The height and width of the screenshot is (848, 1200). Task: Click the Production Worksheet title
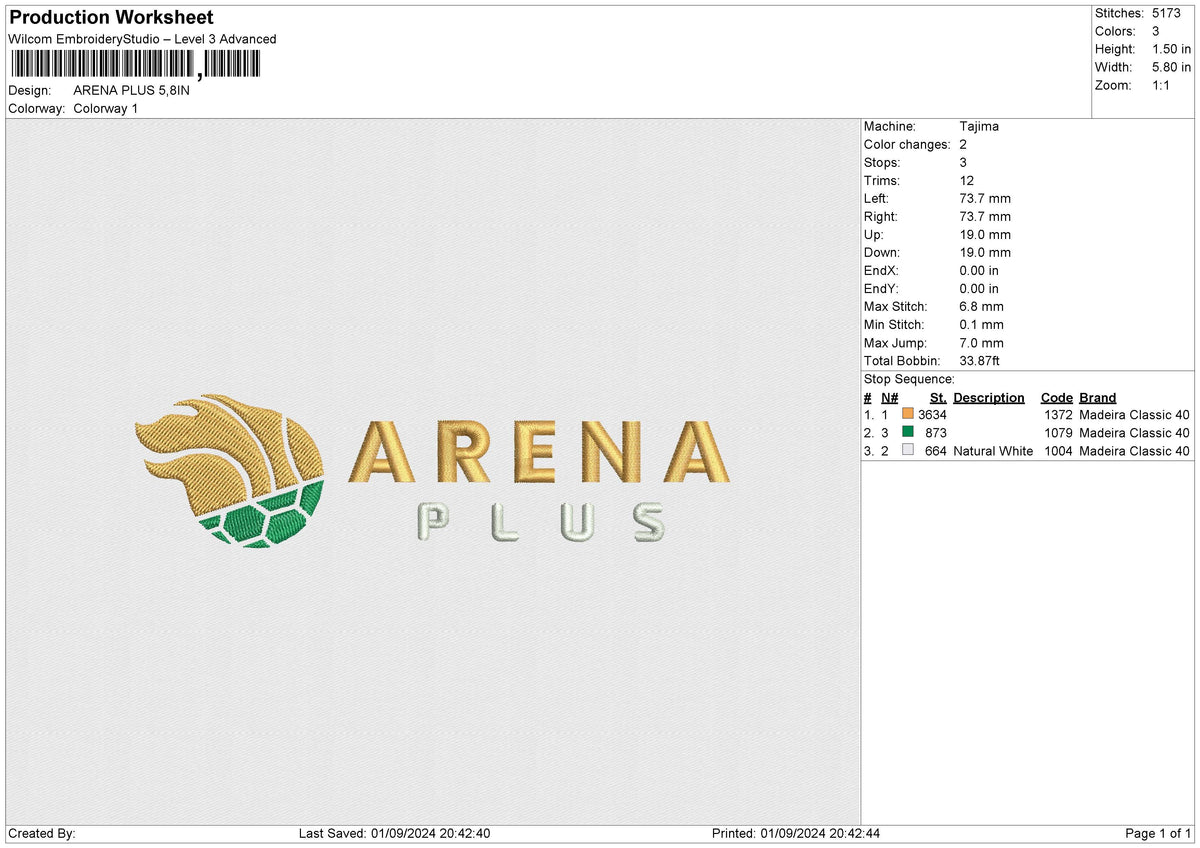click(x=111, y=18)
